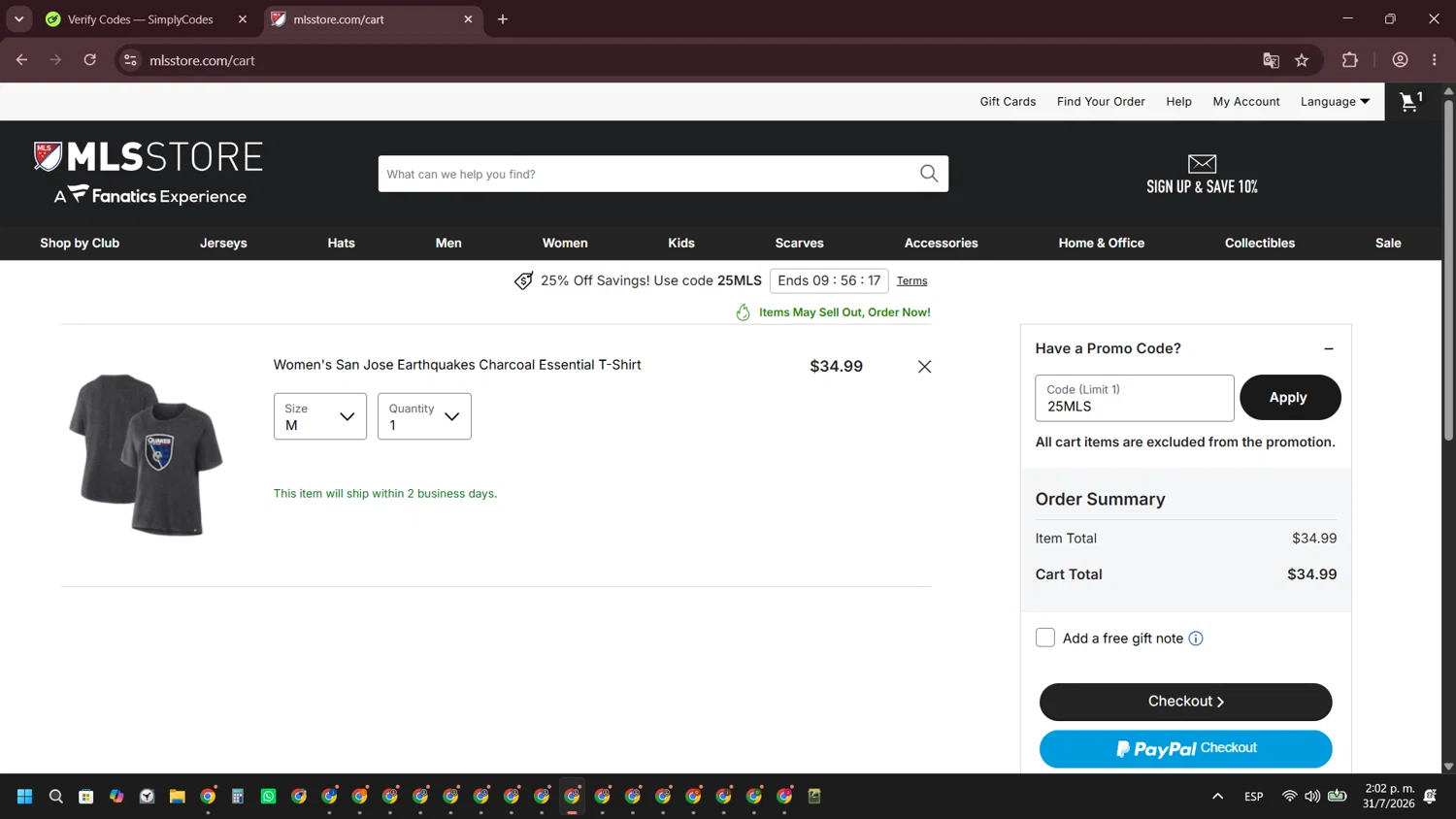Viewport: 1456px width, 819px height.
Task: Close the mlsstore.com/cart tab
Action: tap(468, 19)
